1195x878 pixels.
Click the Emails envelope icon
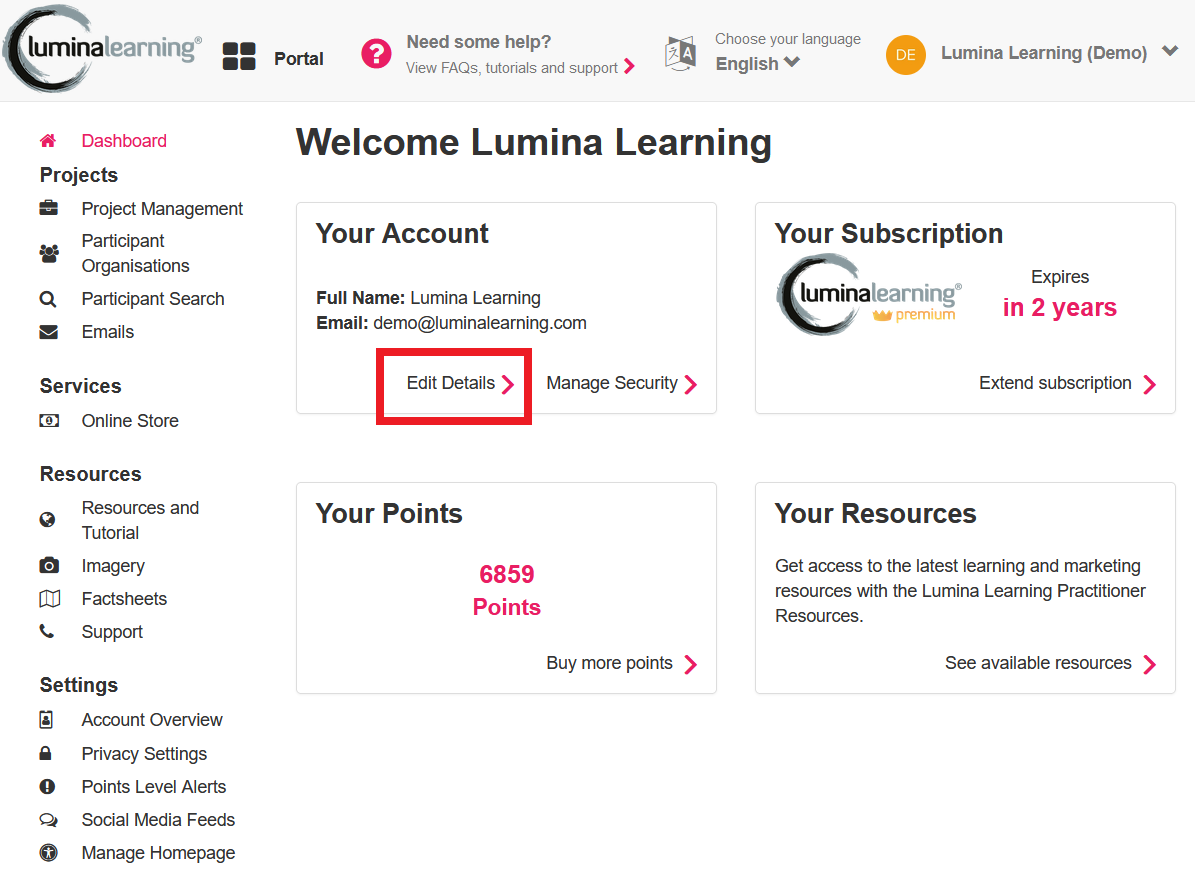(x=49, y=332)
